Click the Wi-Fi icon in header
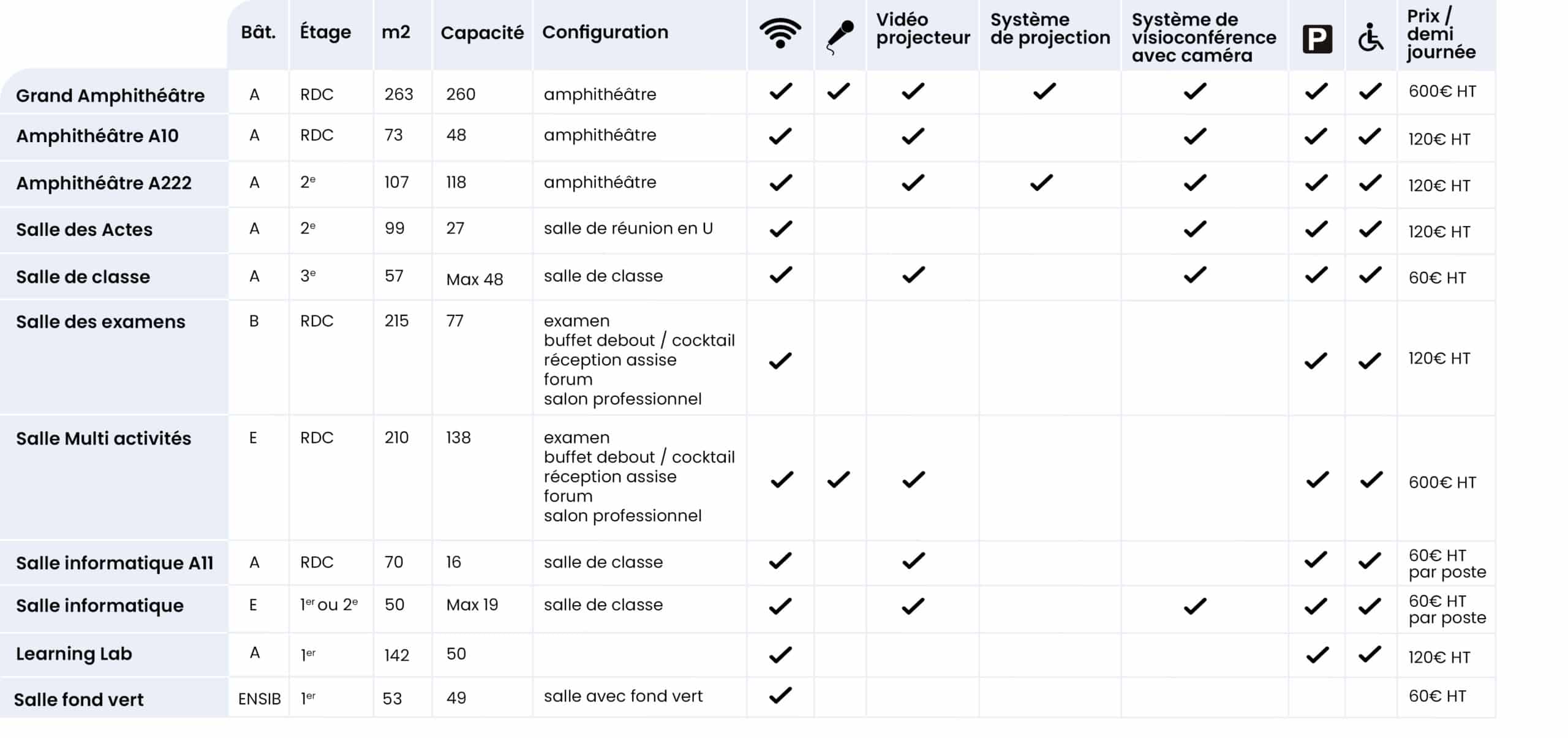This screenshot has height=738, width=1568. point(780,33)
